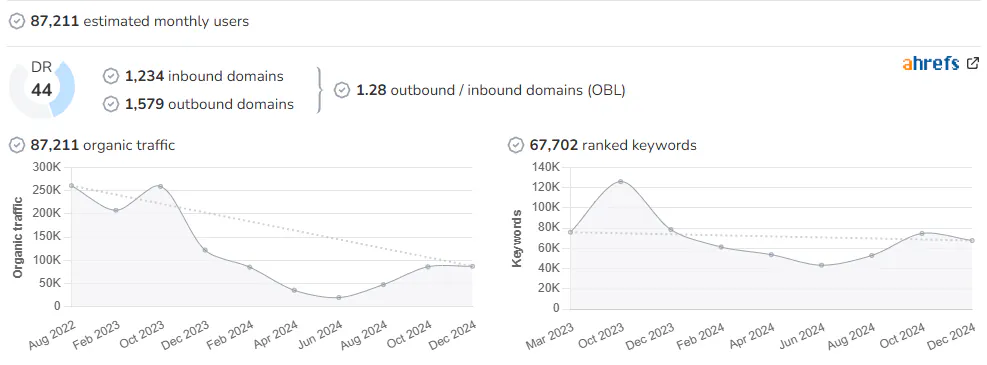
Task: Click the 87,211 estimated monthly users text
Action: pos(140,21)
